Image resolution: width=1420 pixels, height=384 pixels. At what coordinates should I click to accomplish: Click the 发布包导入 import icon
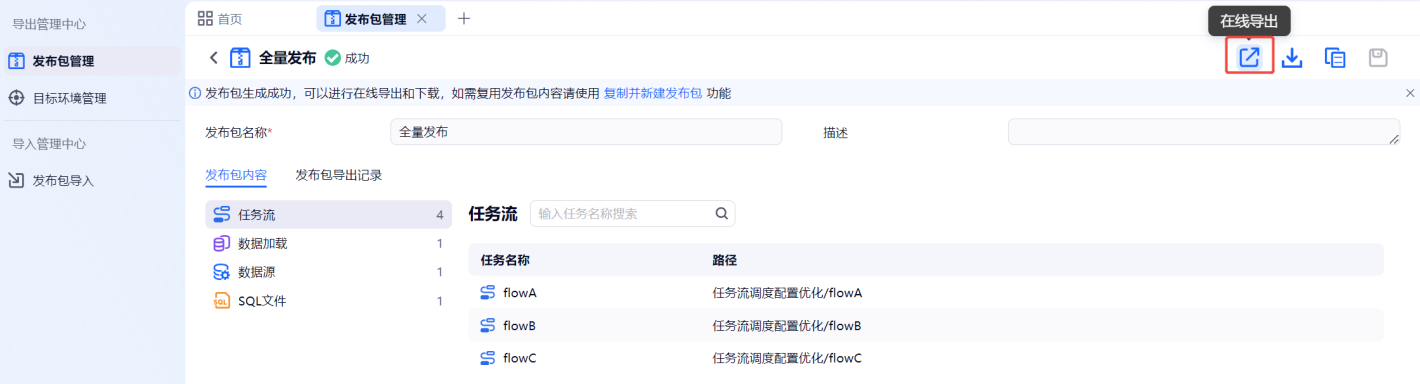coord(16,180)
